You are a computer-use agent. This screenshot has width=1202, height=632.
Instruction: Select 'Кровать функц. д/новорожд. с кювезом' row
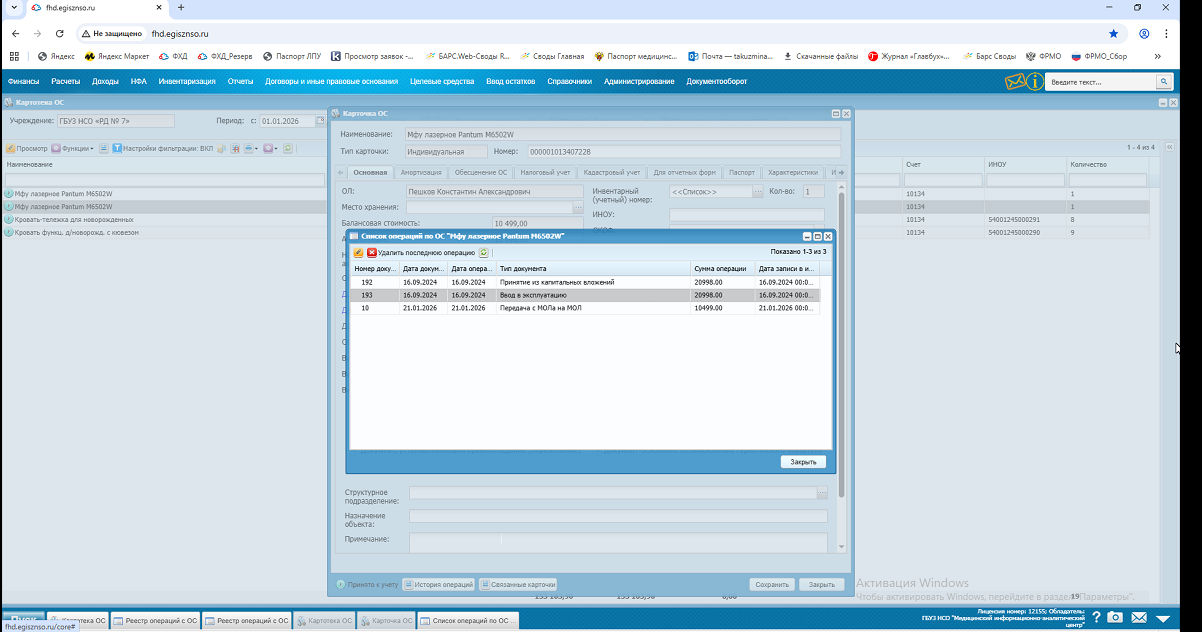coord(165,232)
